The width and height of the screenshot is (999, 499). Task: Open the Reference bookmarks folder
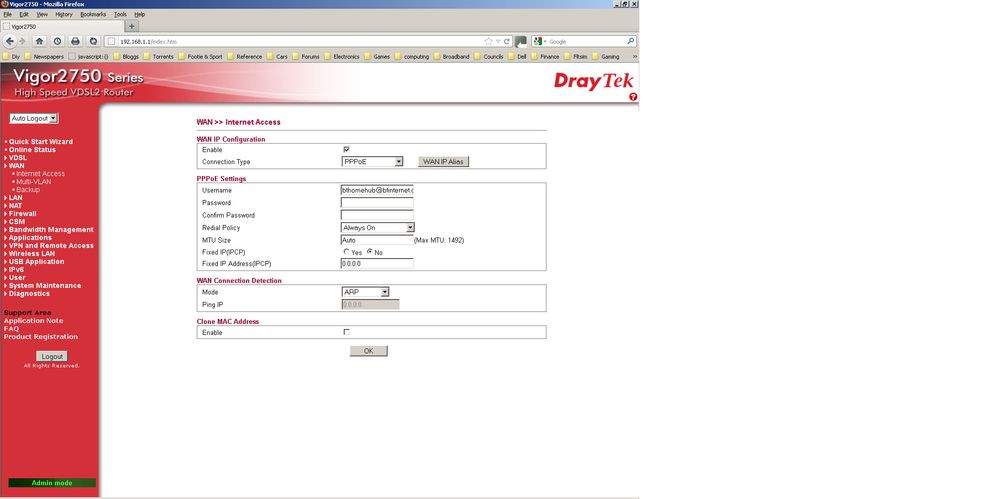coord(244,56)
